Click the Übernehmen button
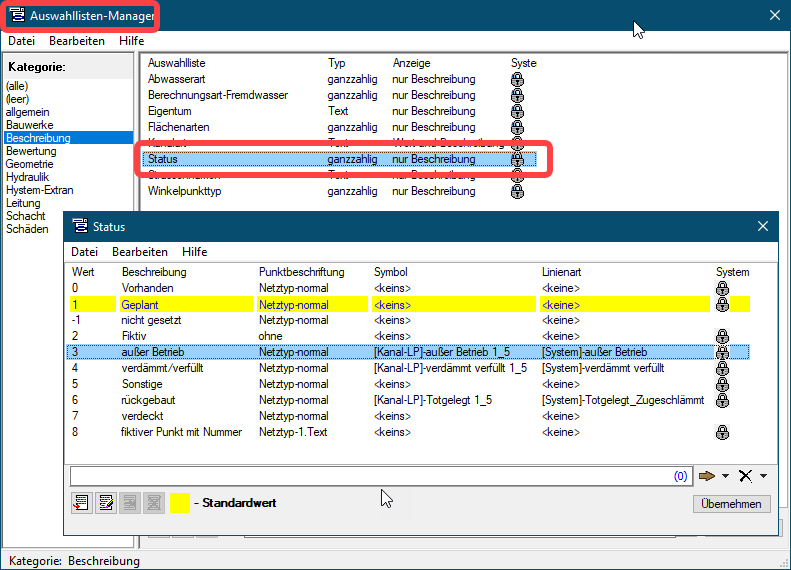Viewport: 791px width, 570px height. coord(731,504)
